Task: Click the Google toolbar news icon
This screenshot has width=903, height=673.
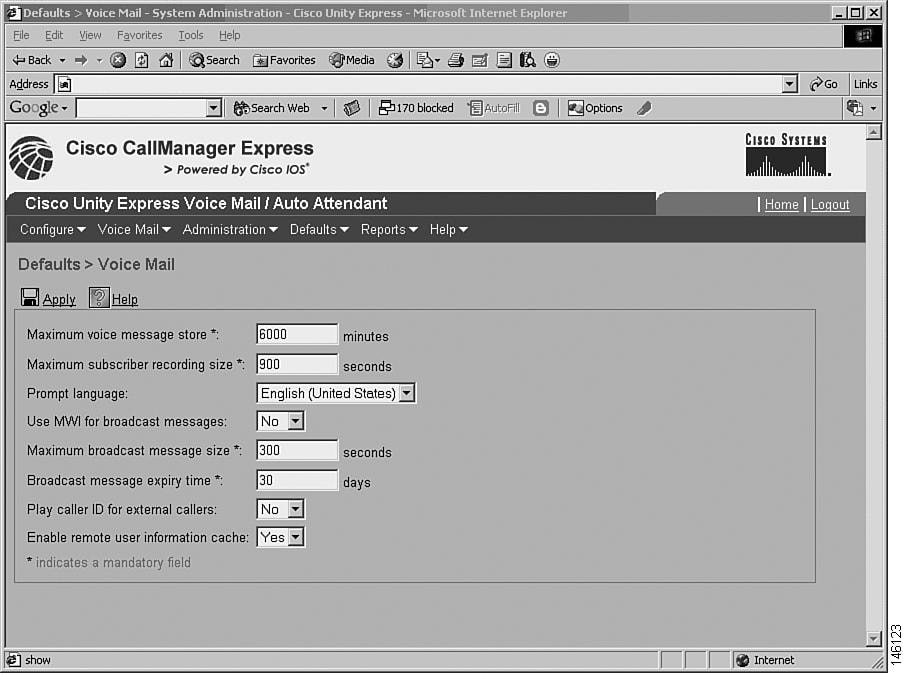Action: (x=351, y=108)
